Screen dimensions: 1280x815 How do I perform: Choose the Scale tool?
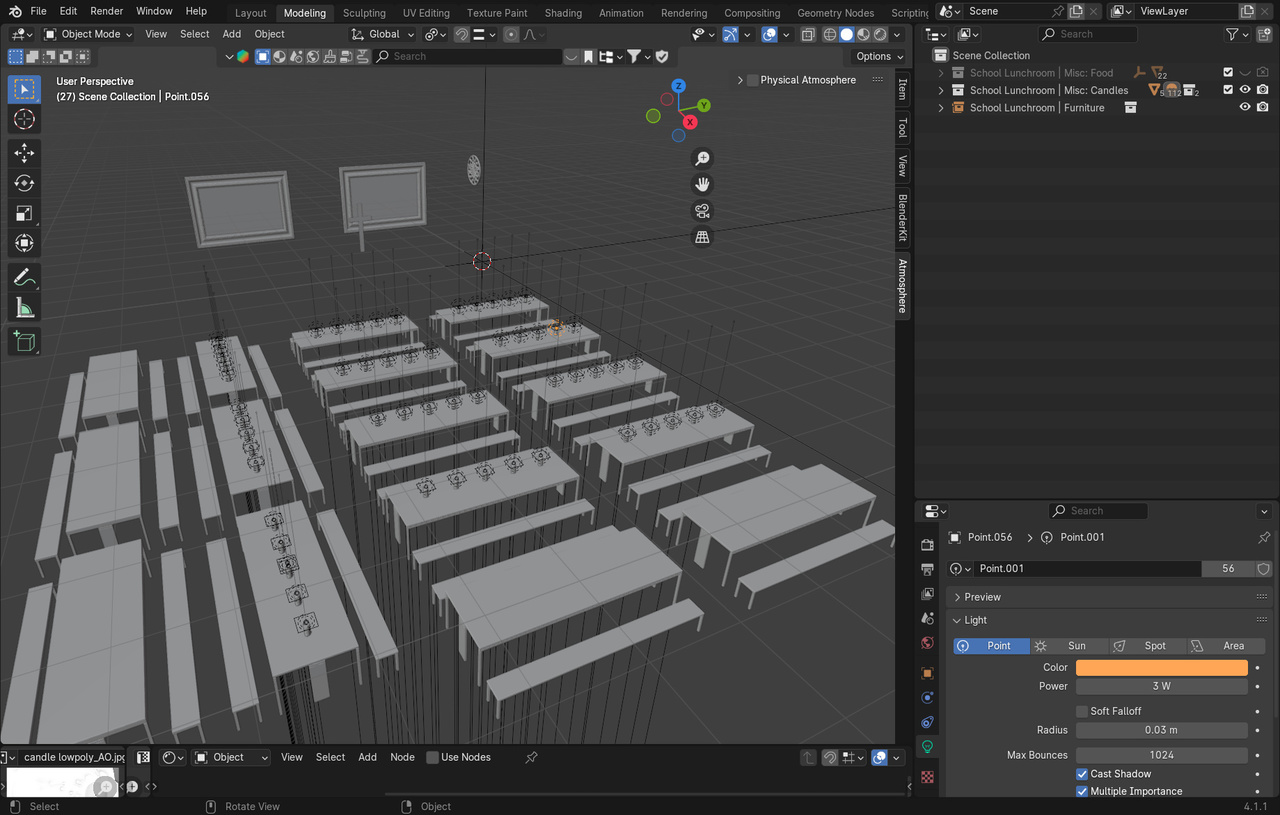pos(25,213)
